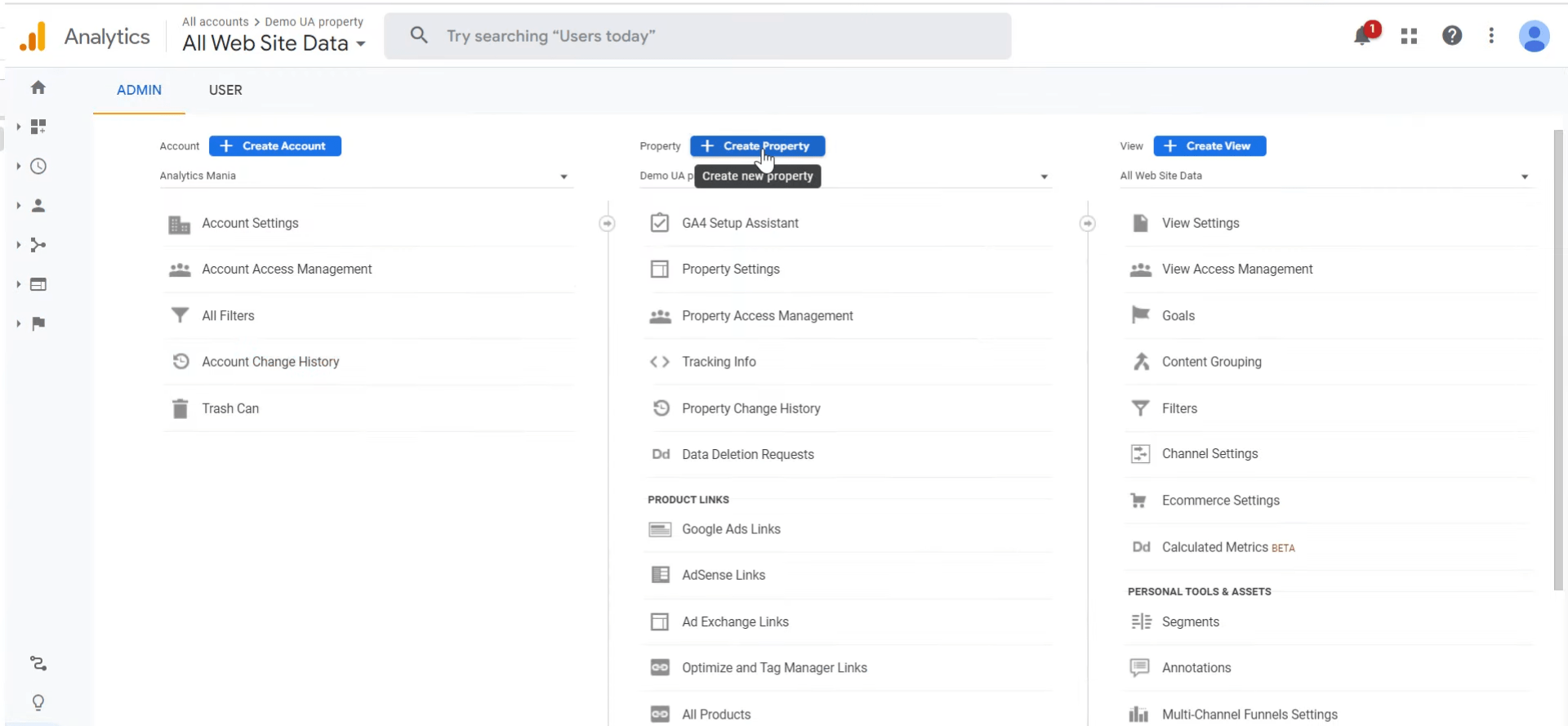Click in the search Analytics field

[697, 36]
